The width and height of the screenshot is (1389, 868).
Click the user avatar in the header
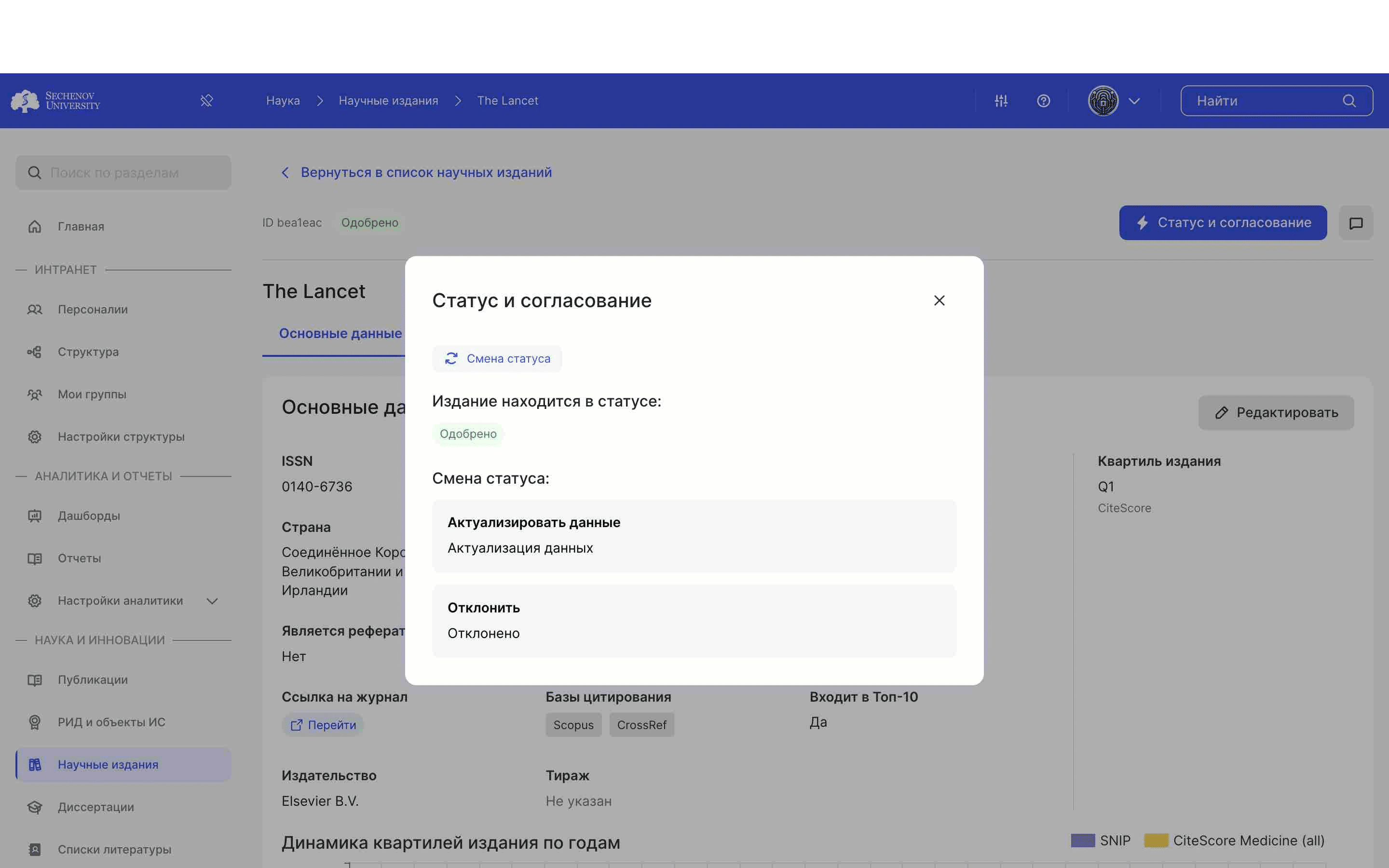1103,101
